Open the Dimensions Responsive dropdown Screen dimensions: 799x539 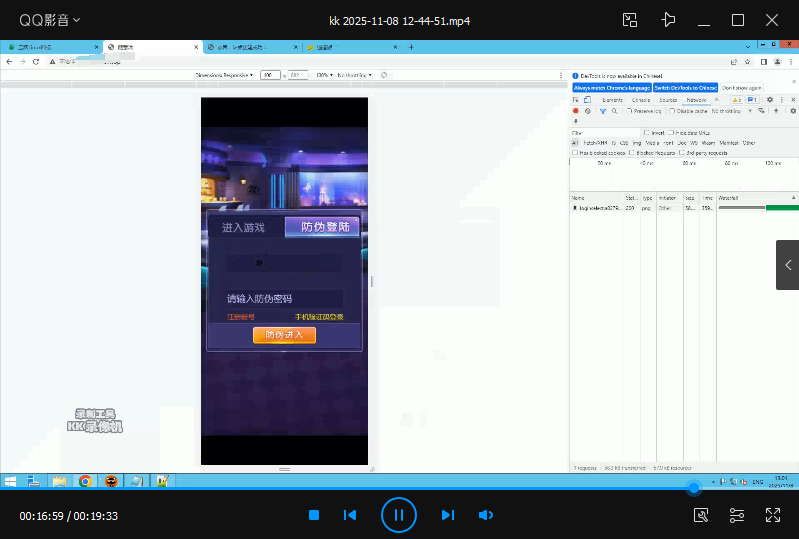pos(224,75)
